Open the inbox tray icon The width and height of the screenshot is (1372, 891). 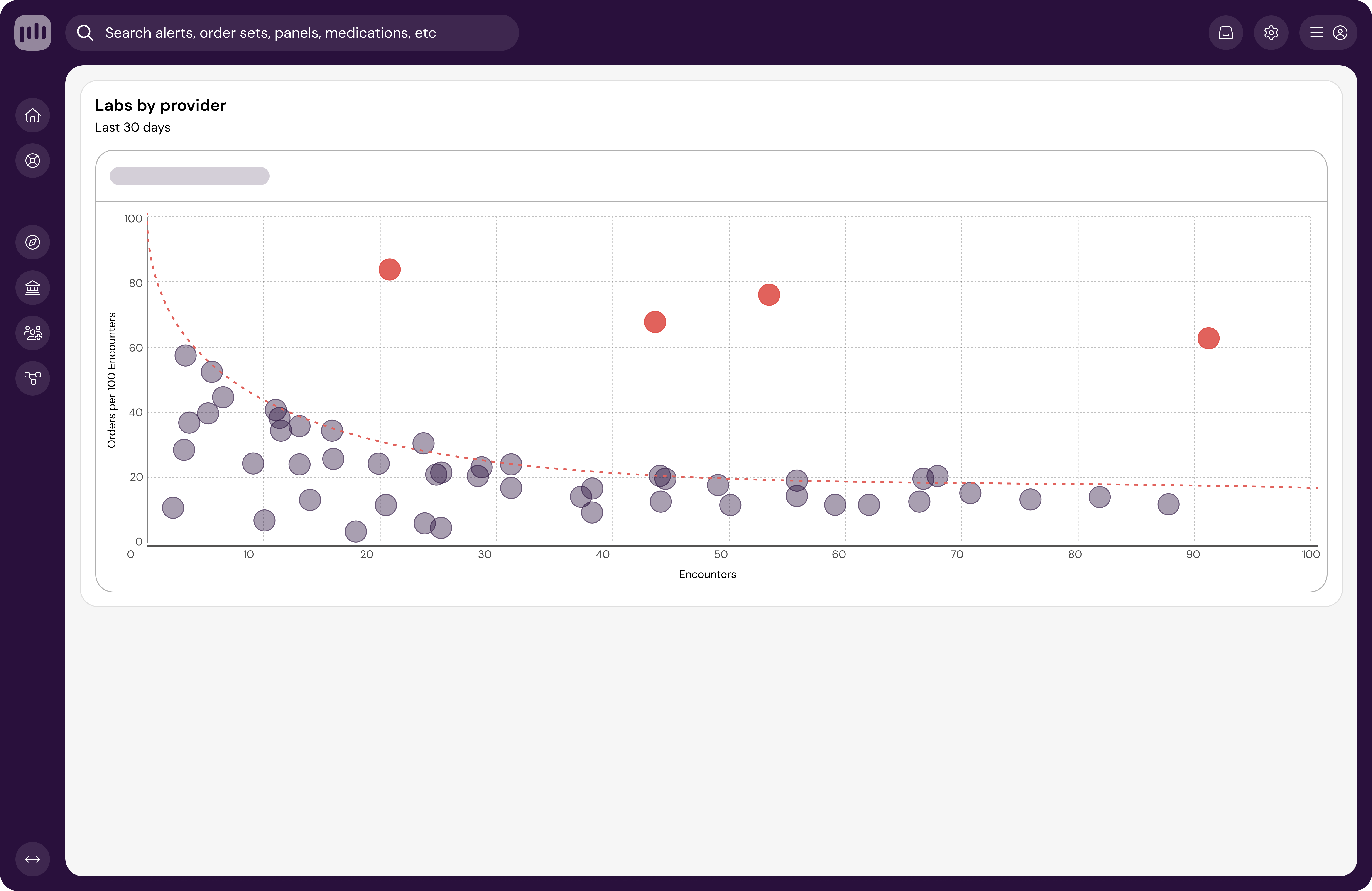[1226, 33]
